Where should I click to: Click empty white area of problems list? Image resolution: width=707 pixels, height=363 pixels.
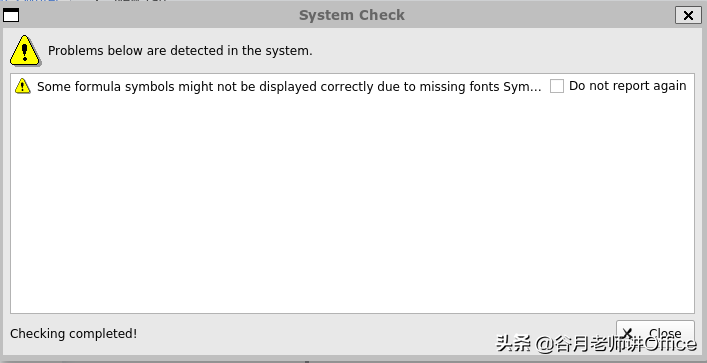coord(352,203)
